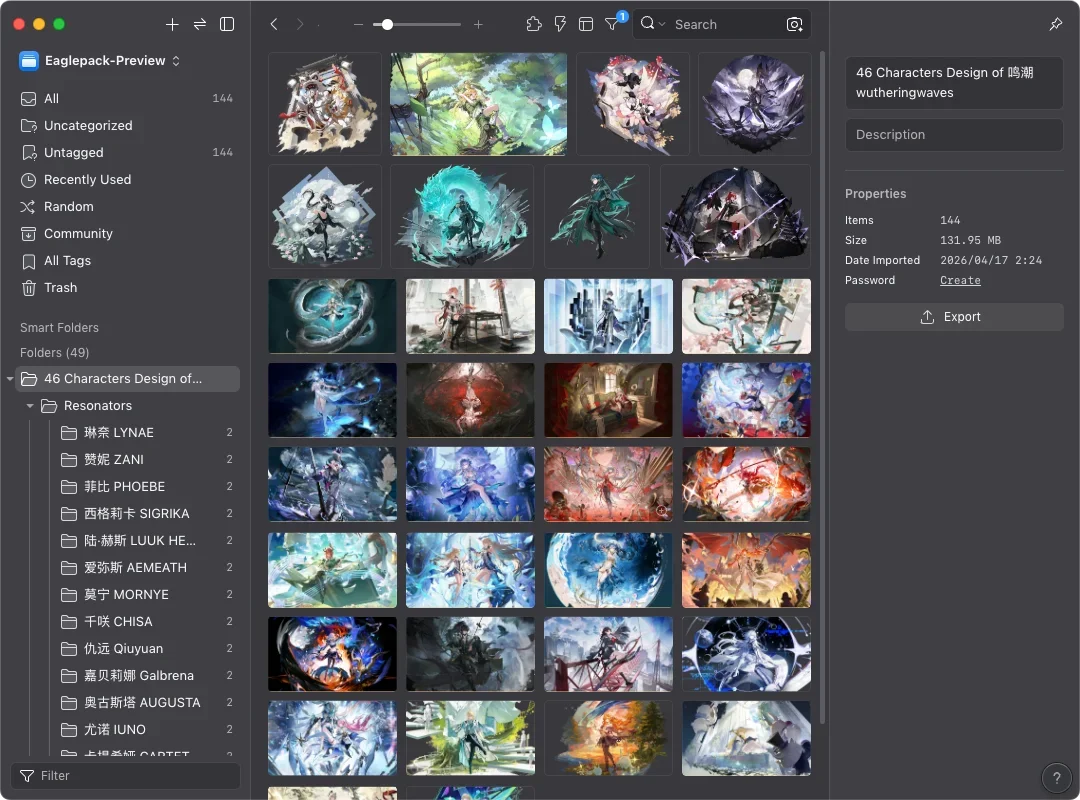Click the lightning bolt quick action icon
Screen dimensions: 1080x800
[x=560, y=24]
